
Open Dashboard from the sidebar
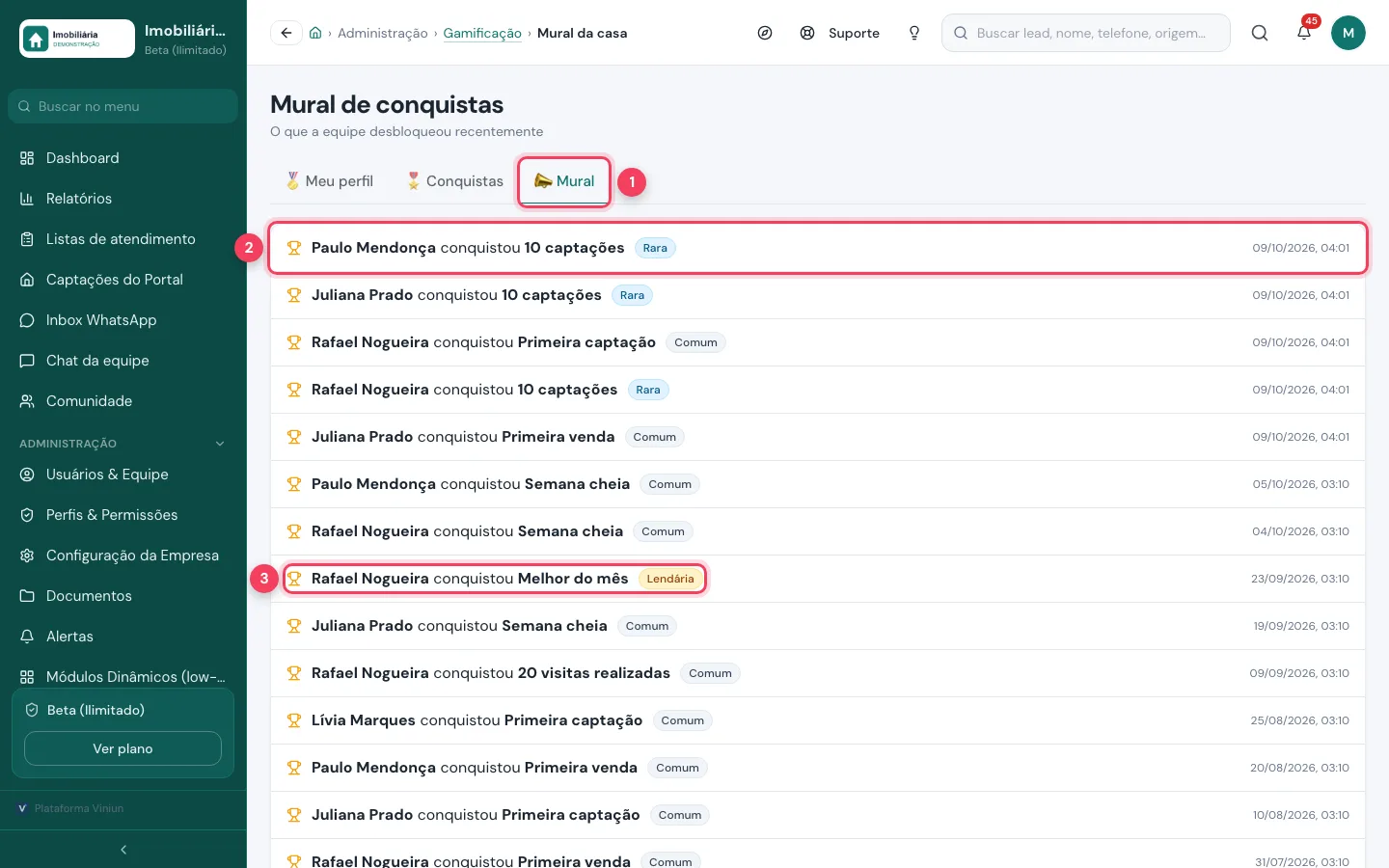(123, 158)
